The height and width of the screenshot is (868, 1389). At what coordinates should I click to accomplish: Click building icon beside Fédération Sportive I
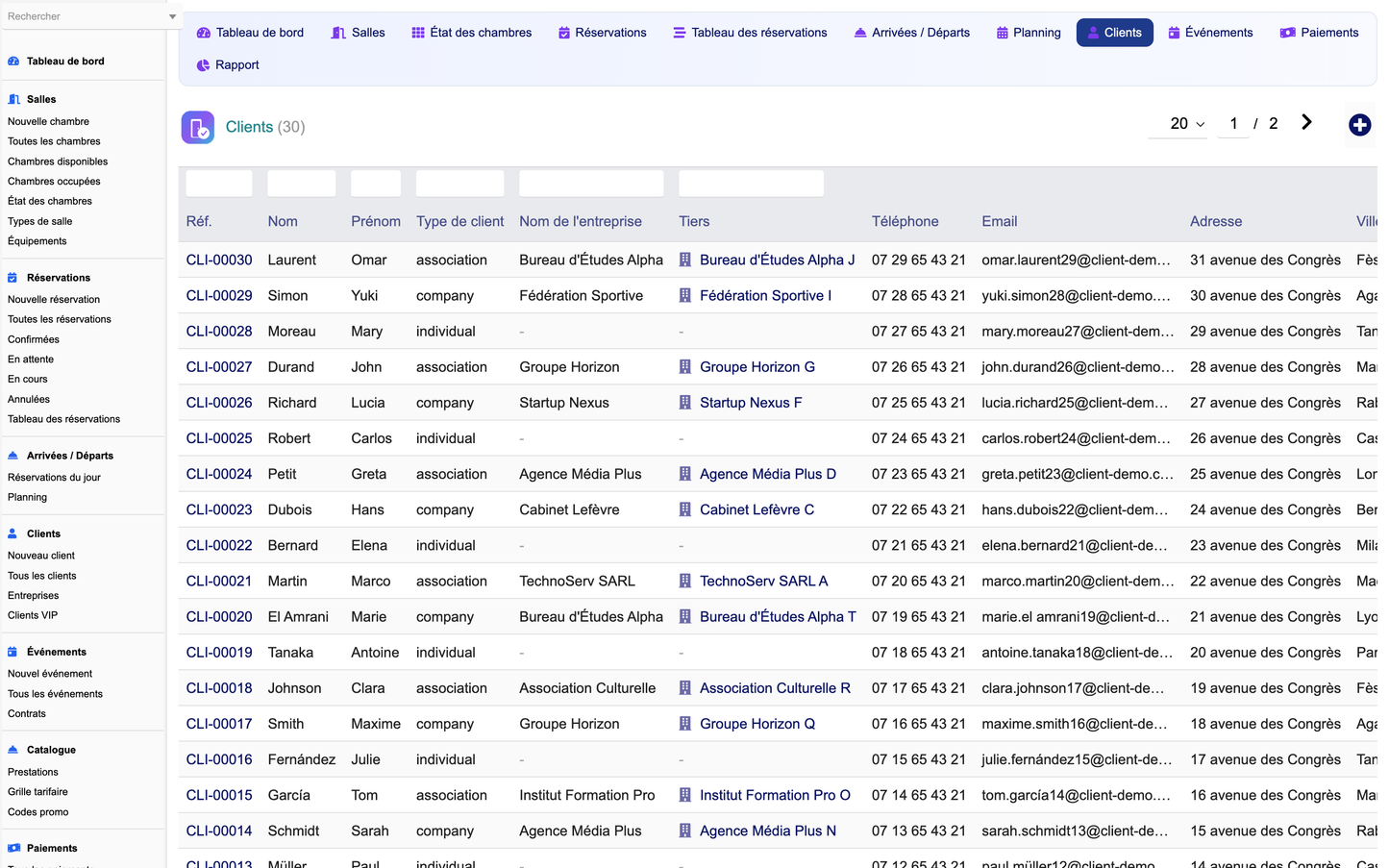[x=685, y=295]
